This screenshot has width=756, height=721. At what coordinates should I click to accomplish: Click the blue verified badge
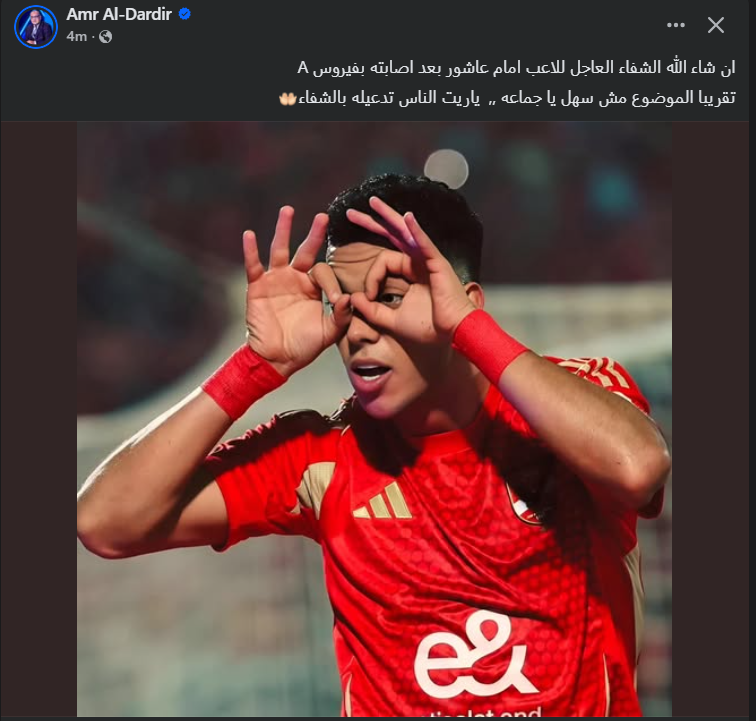click(x=184, y=14)
